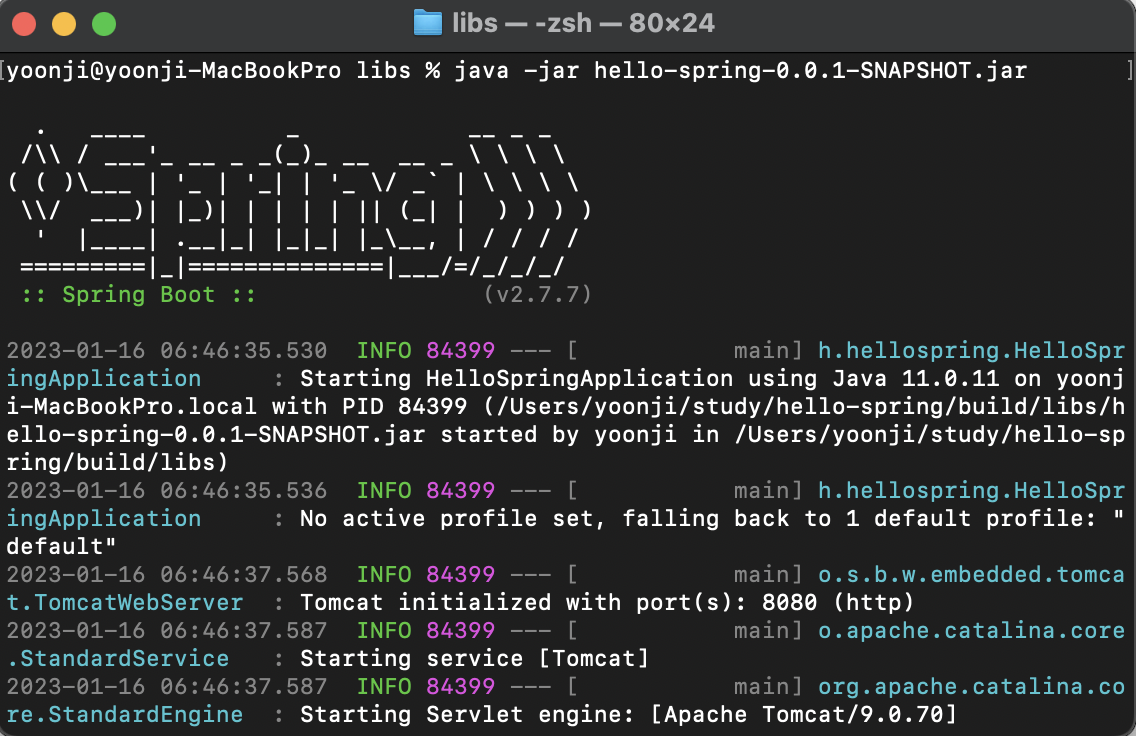The image size is (1136, 736).
Task: Click logger name '.StandardService'
Action: pos(117,658)
